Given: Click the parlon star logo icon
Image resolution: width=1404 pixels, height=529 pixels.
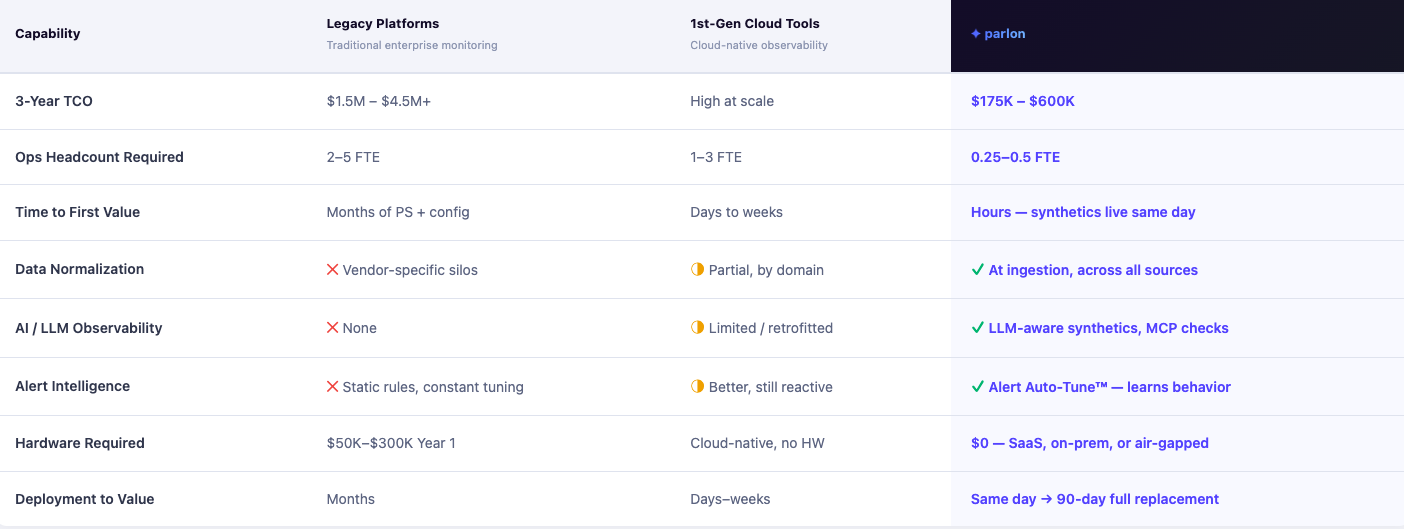Looking at the screenshot, I should (x=975, y=34).
